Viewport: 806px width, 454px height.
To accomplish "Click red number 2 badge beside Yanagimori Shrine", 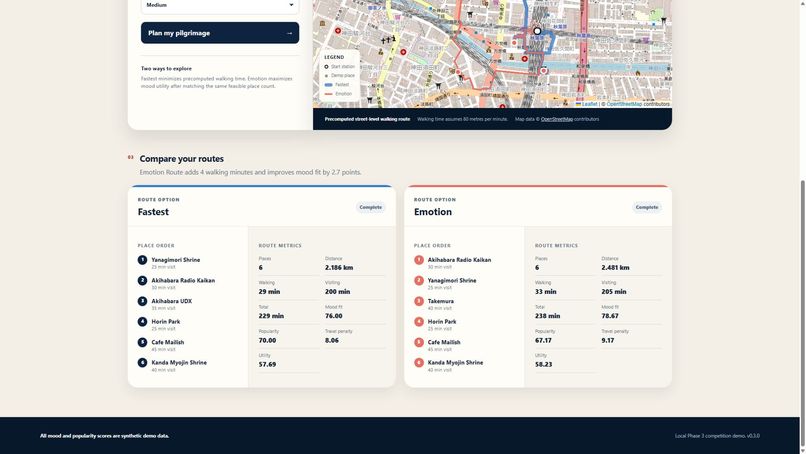I will [419, 281].
